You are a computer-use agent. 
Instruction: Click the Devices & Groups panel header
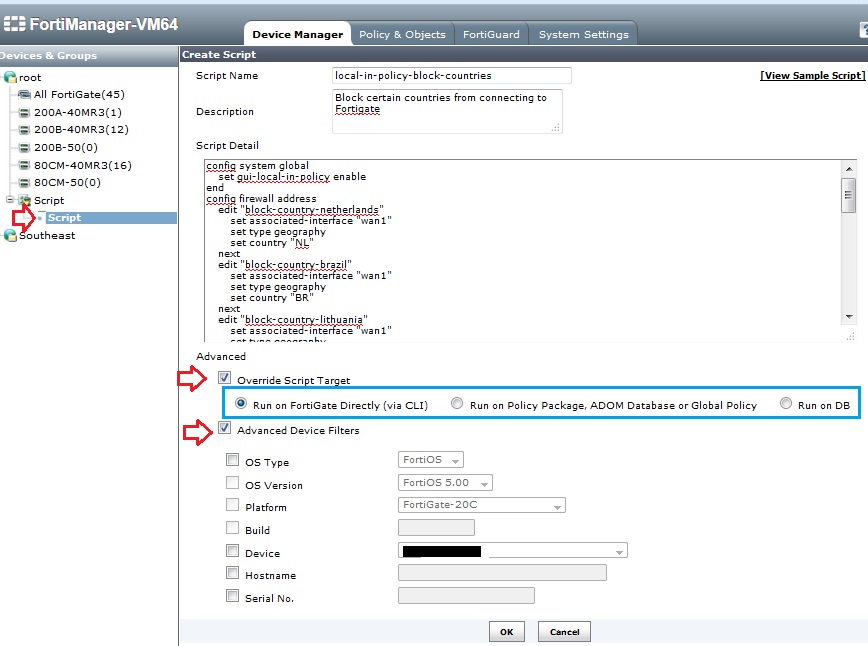point(89,55)
